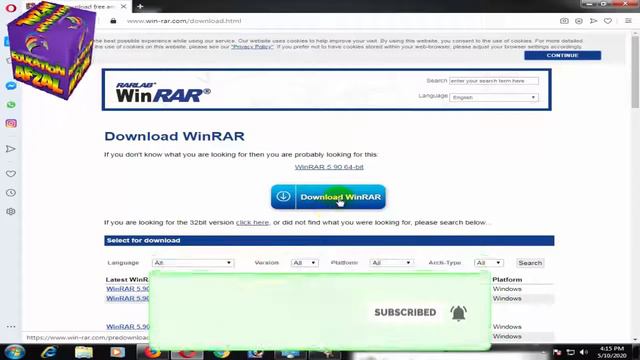Open the Privacy Policy link
The image size is (640, 360).
tap(252, 47)
